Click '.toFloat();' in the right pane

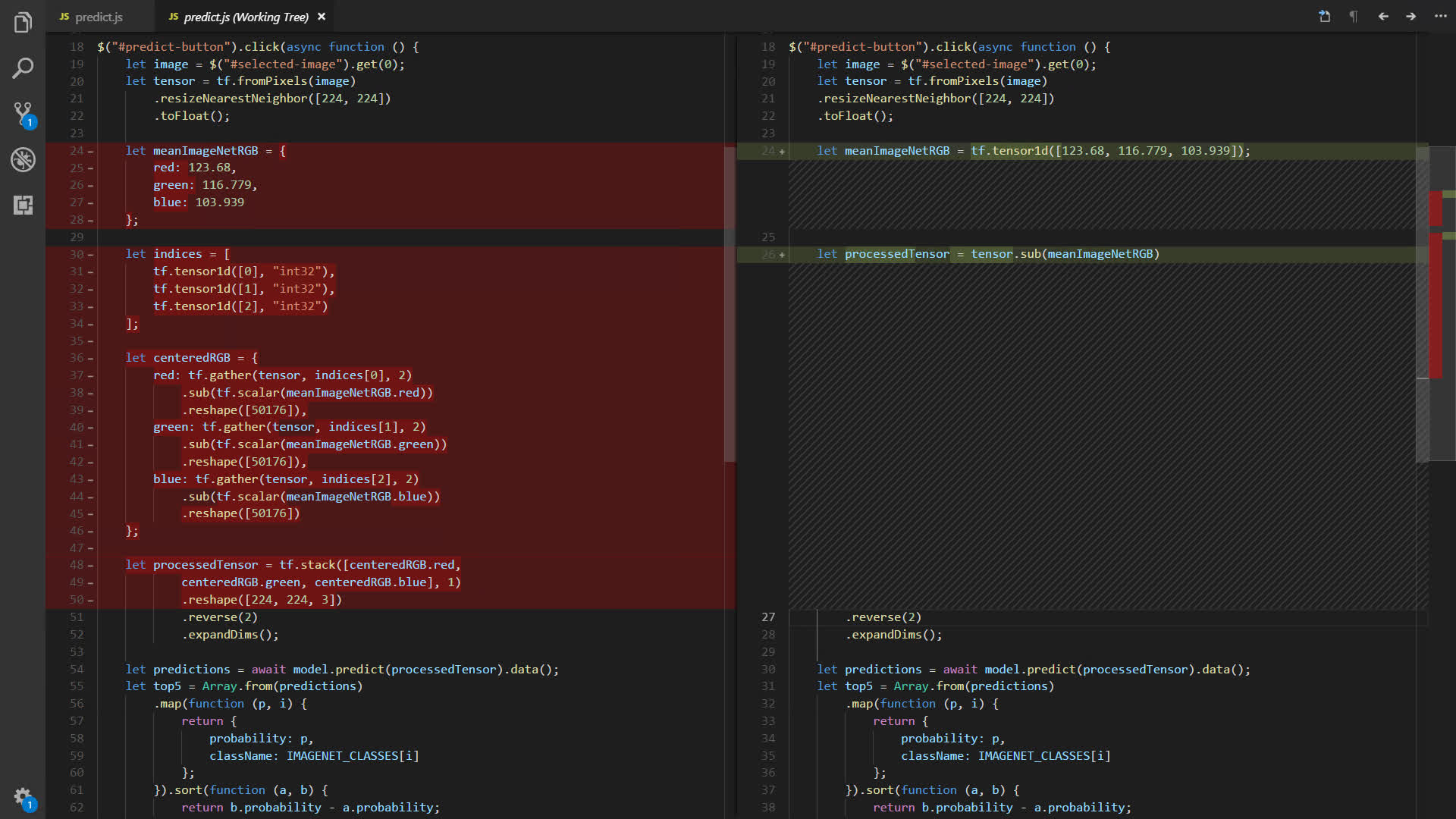[855, 116]
